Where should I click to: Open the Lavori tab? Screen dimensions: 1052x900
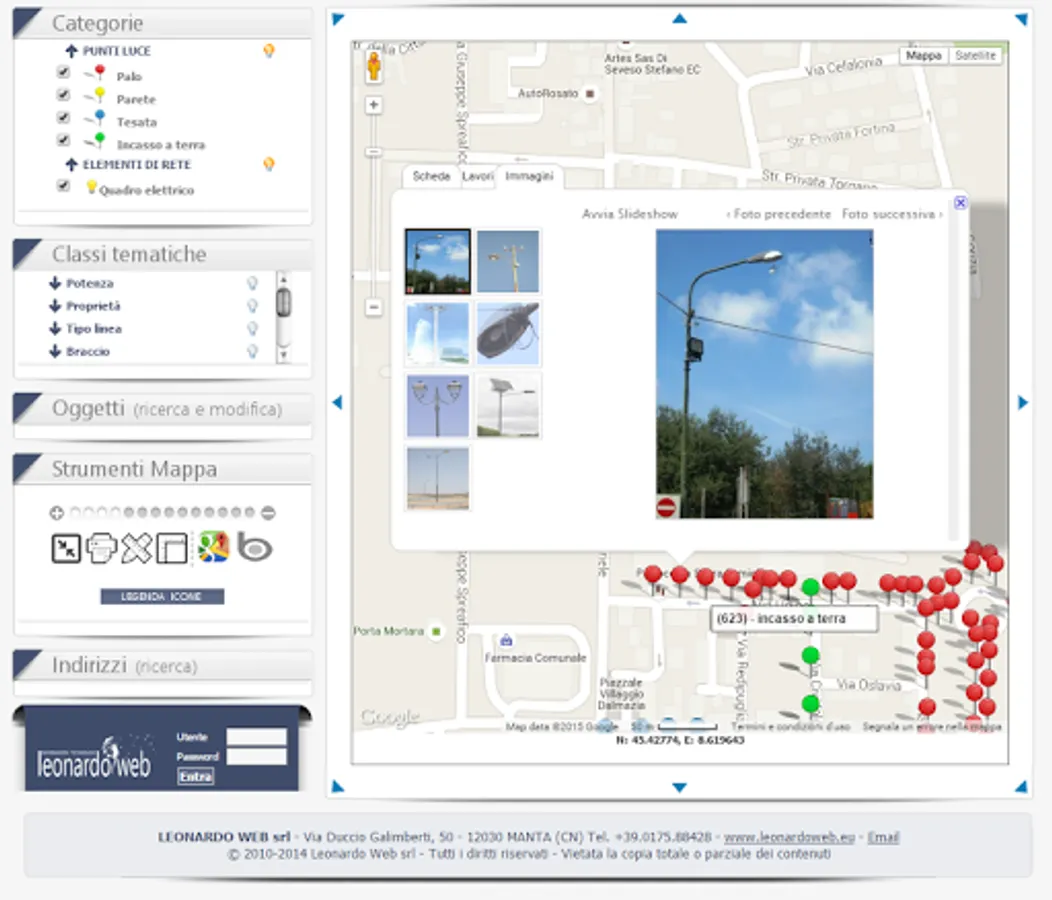click(x=478, y=177)
